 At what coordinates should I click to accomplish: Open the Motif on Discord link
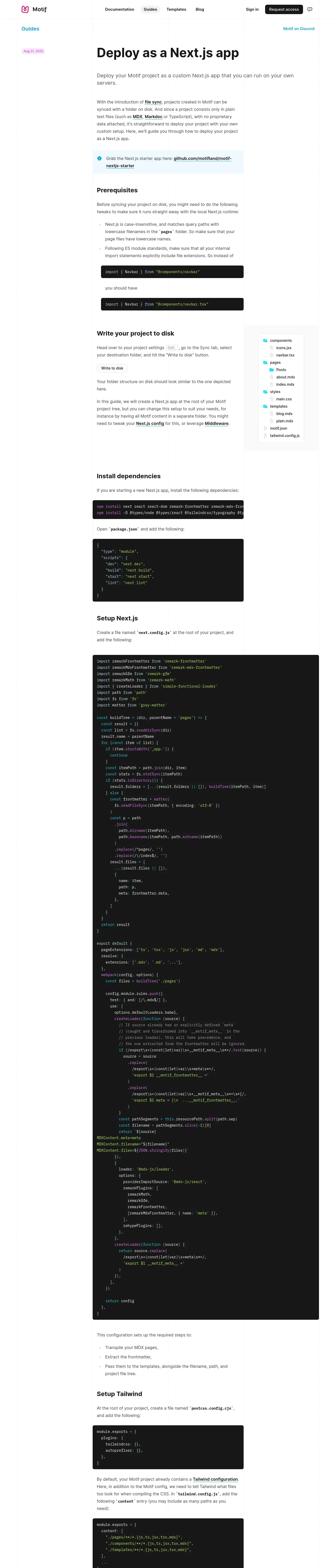299,28
